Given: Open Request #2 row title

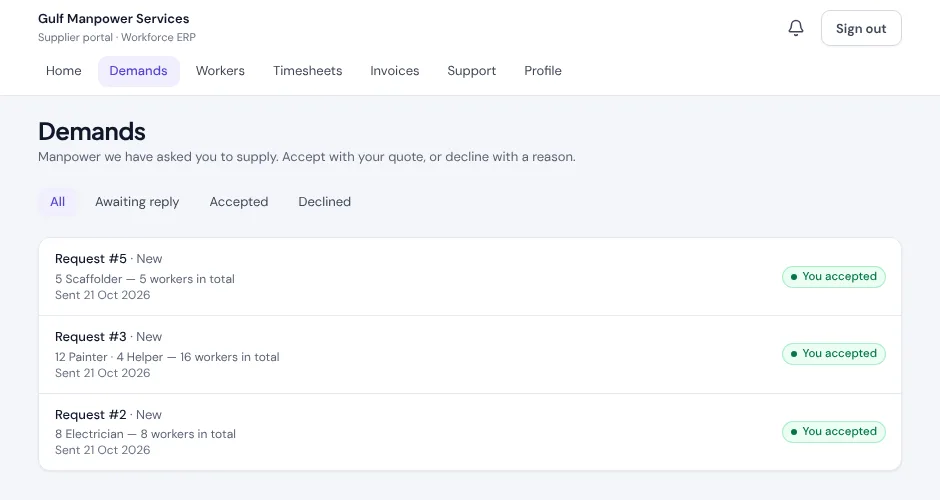Looking at the screenshot, I should 91,415.
